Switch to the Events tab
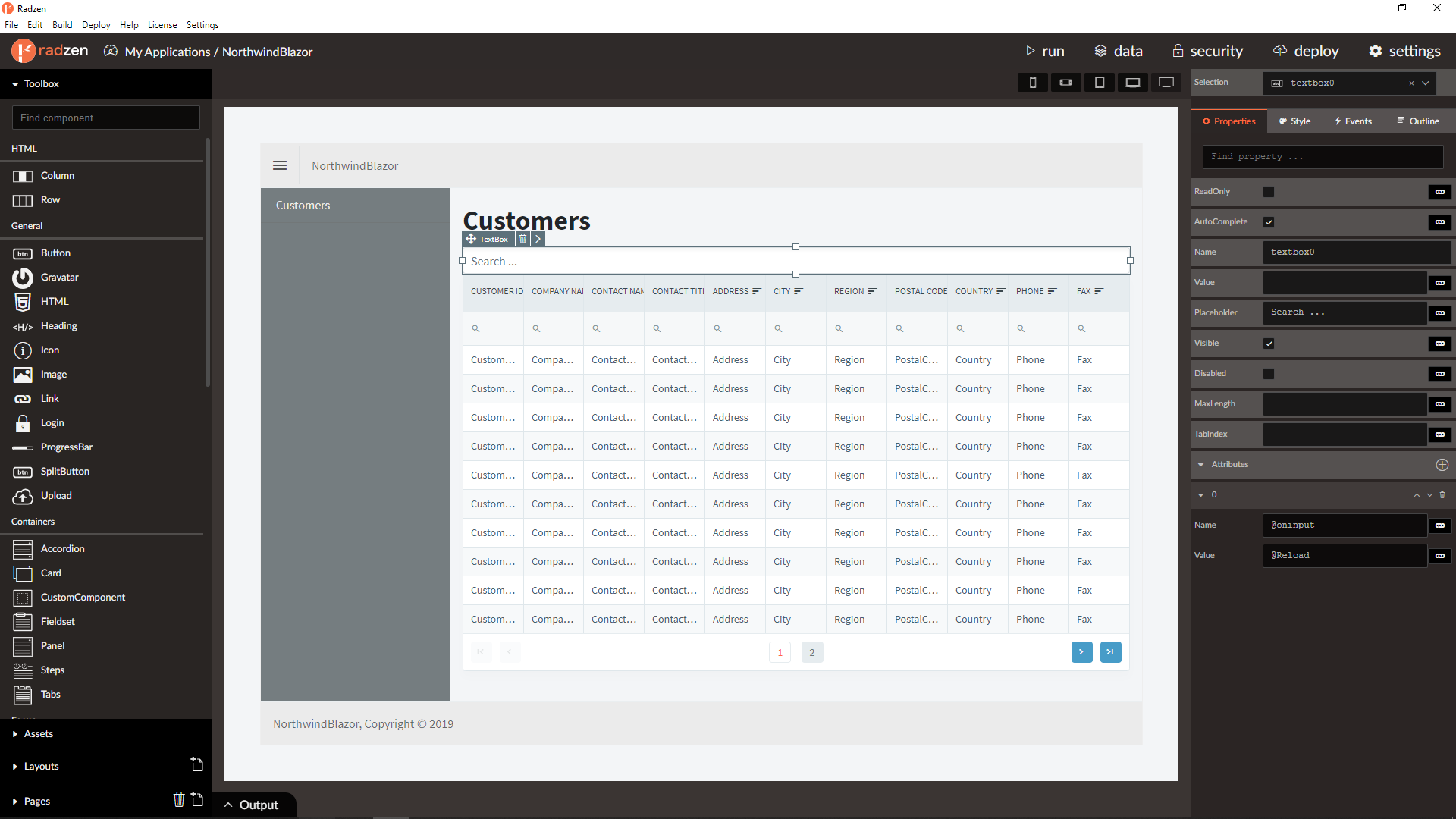Viewport: 1456px width, 819px height. (1353, 121)
